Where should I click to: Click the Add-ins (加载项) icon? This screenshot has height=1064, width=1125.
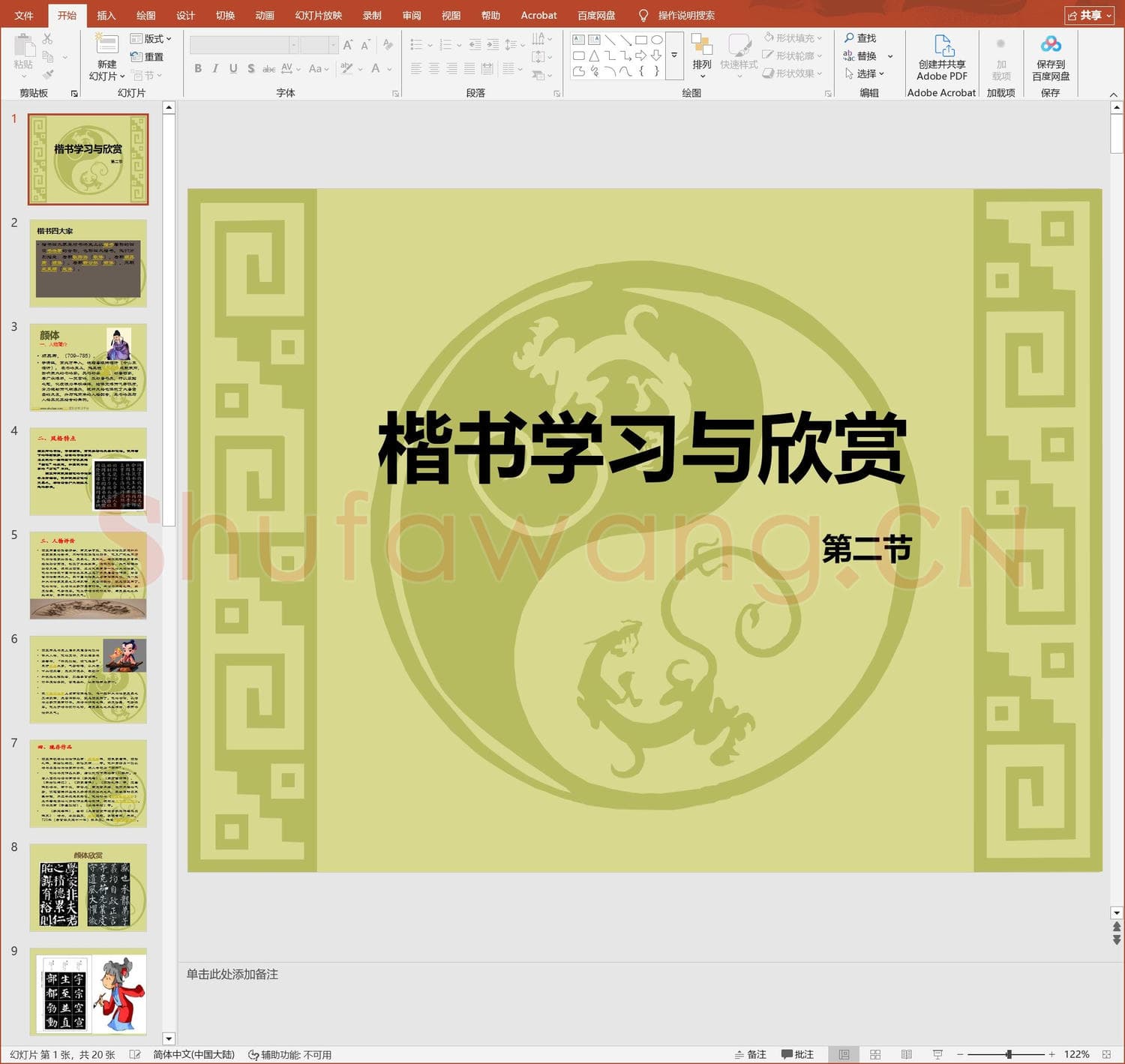pos(1000,44)
